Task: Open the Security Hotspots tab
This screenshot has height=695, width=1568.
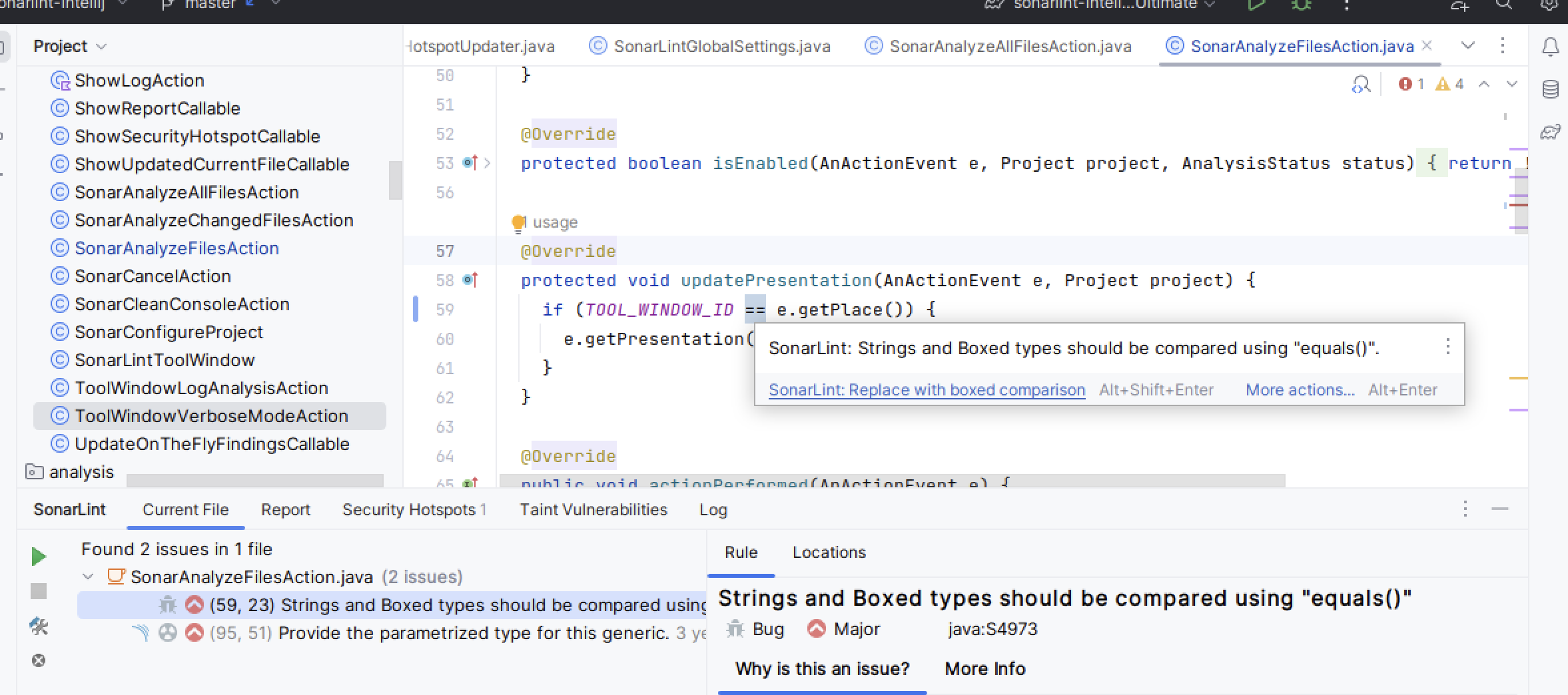Action: [414, 510]
